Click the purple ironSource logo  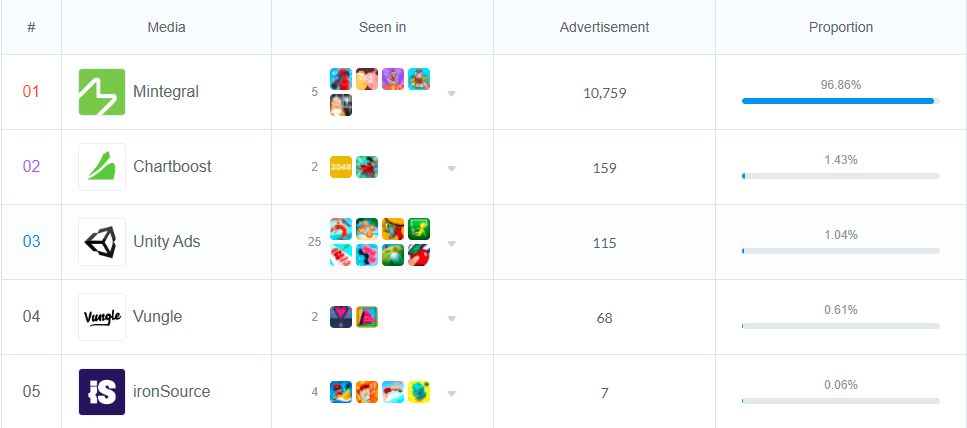point(102,392)
